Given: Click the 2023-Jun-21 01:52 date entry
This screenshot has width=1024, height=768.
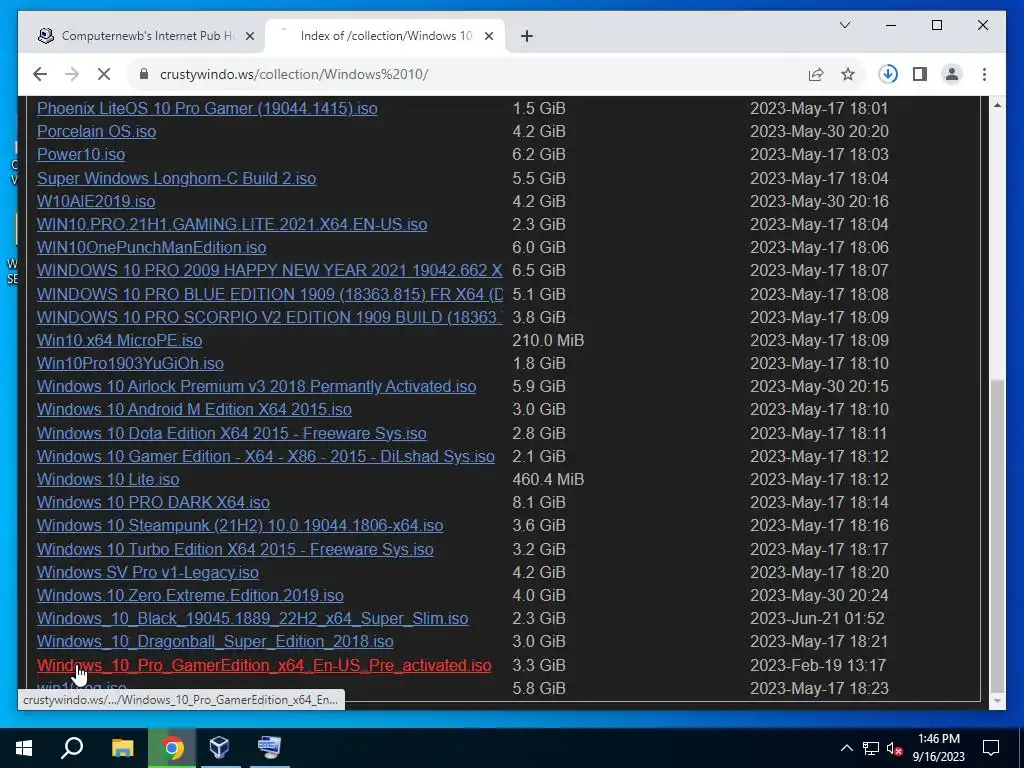Looking at the screenshot, I should click(x=817, y=618).
